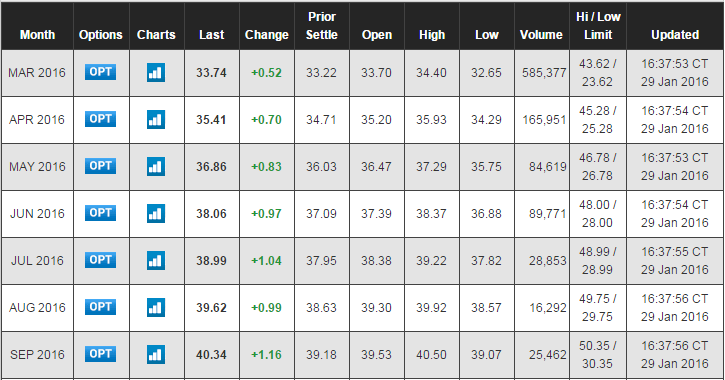Open the chart icon for MAY 2016
Image resolution: width=725 pixels, height=380 pixels.
[x=156, y=166]
